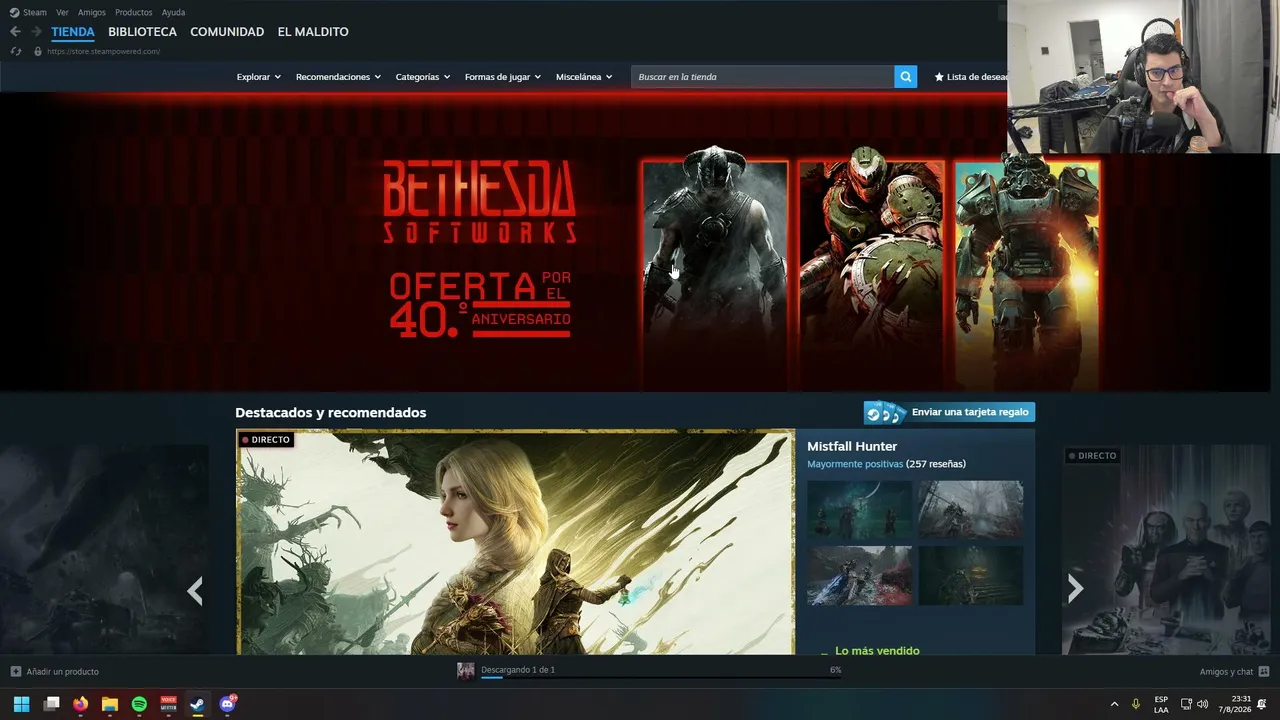Open the Steam menu
1280x720 pixels.
pyautogui.click(x=35, y=12)
